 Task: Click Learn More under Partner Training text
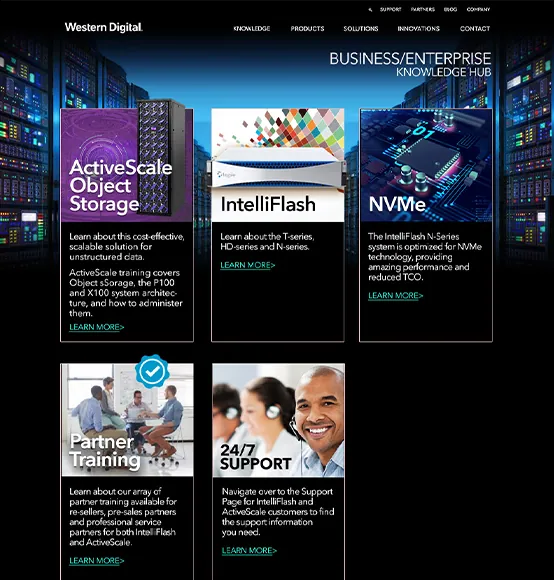pos(97,561)
